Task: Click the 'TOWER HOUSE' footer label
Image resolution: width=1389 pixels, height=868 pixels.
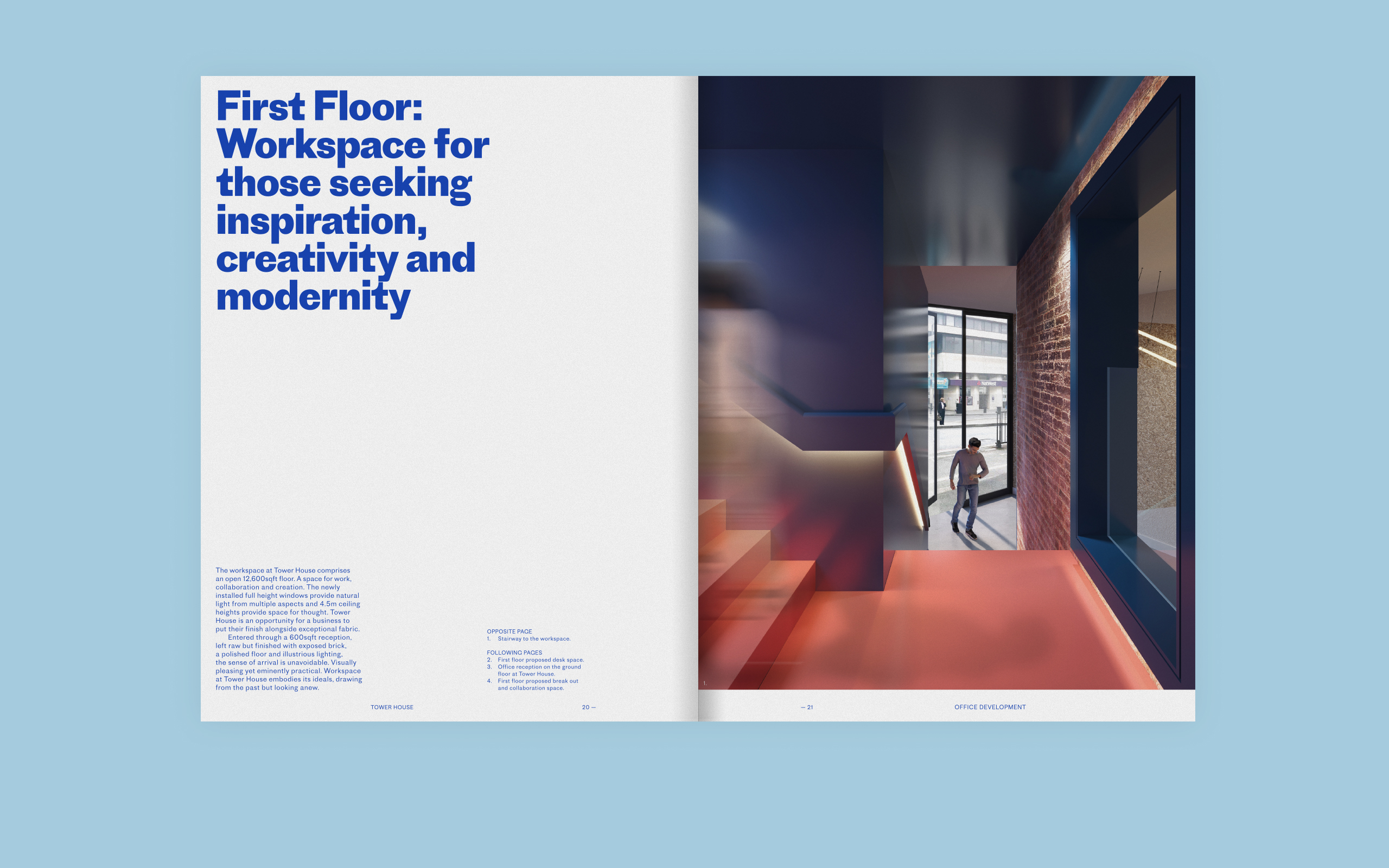Action: click(x=391, y=707)
